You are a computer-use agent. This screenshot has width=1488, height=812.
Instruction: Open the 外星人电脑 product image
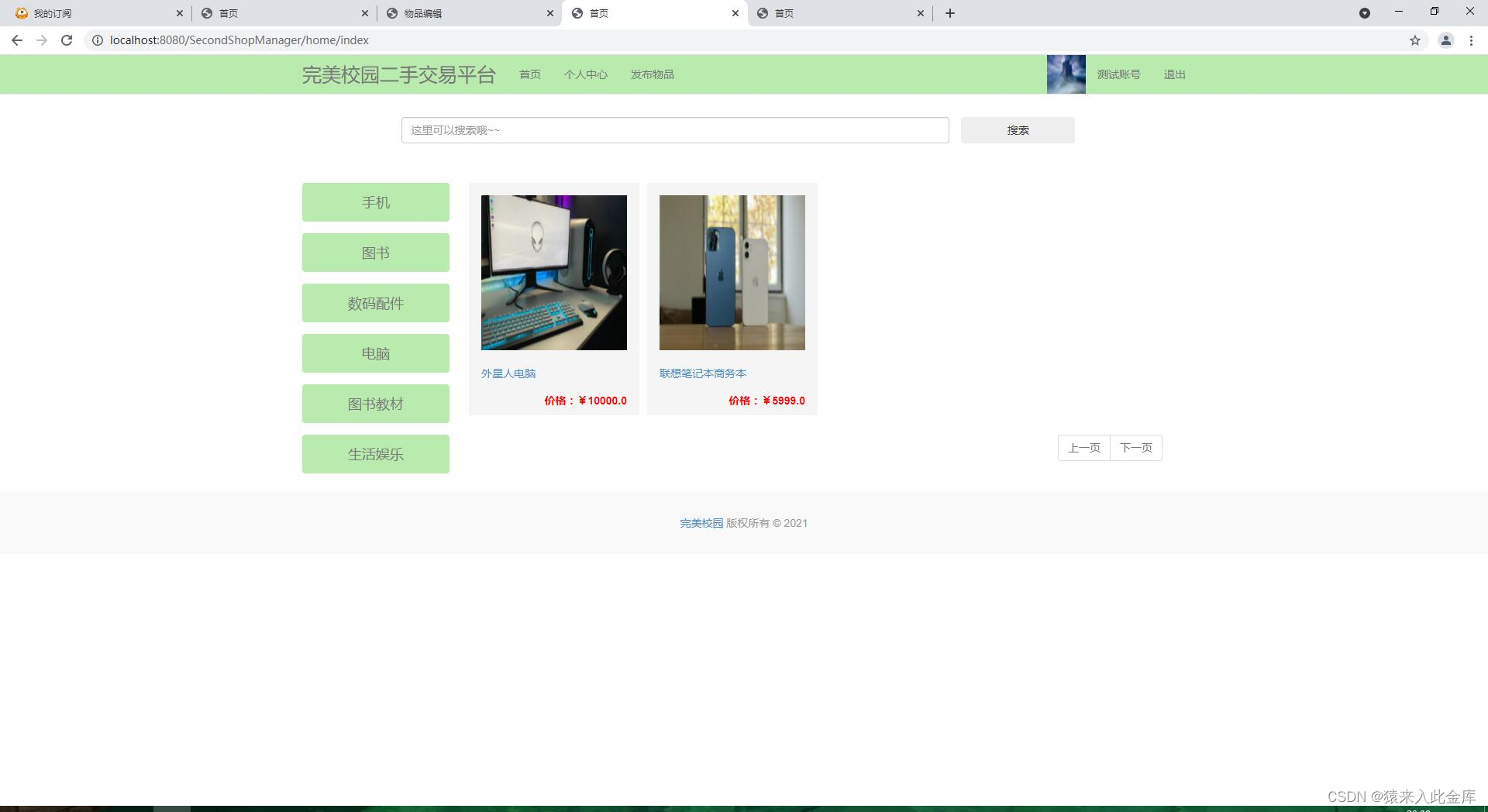pyautogui.click(x=554, y=273)
